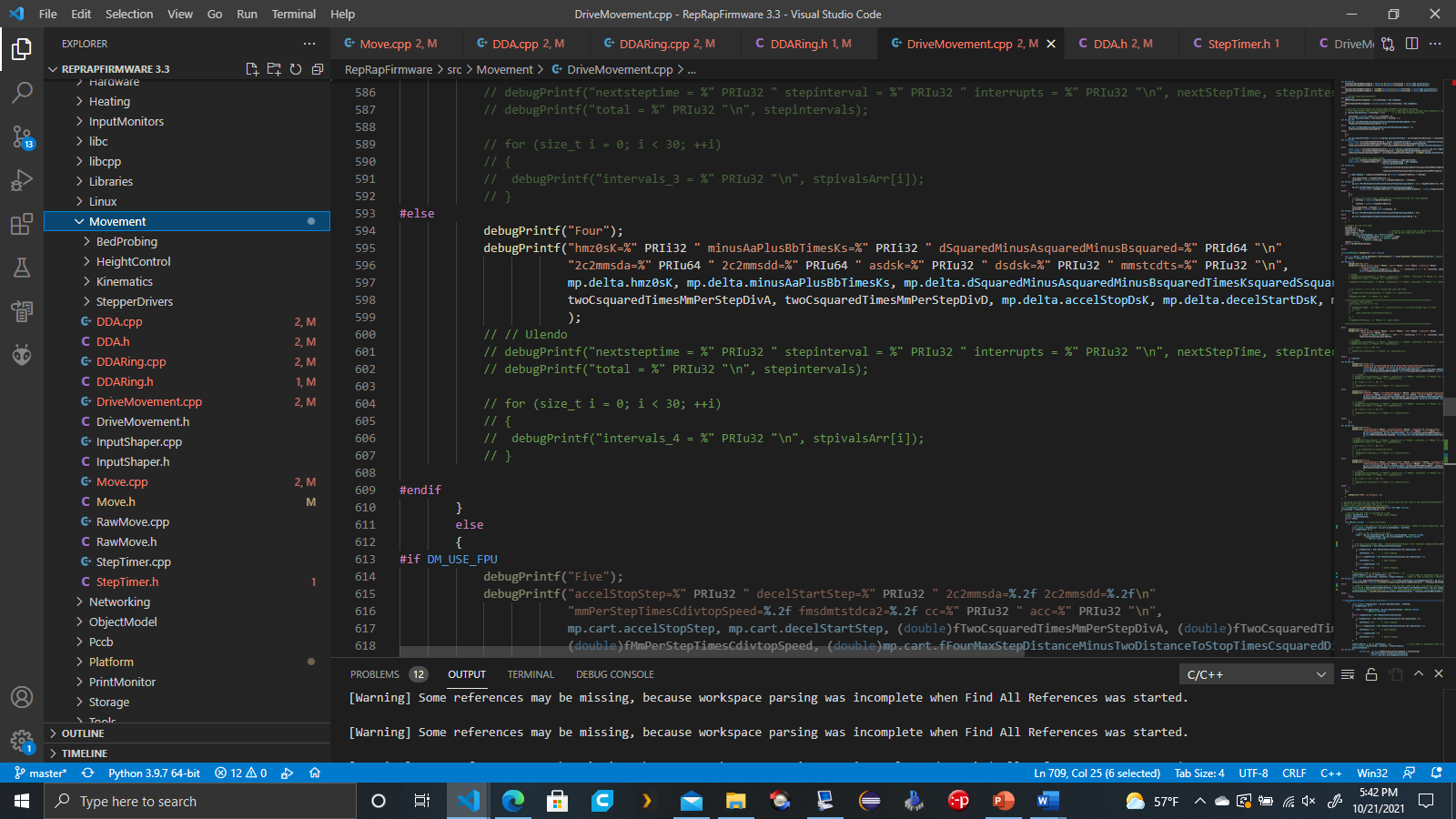Viewport: 1456px width, 819px height.
Task: Expand the StepperDrivers folder
Action: click(x=187, y=301)
